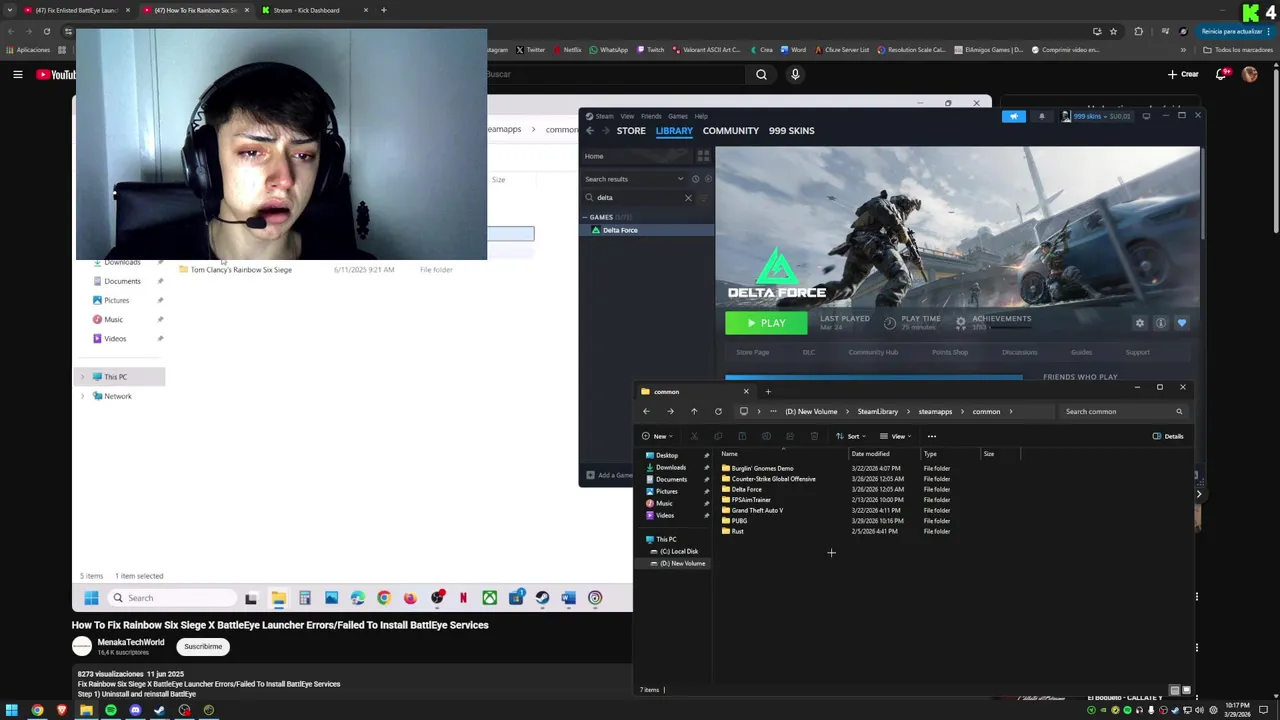Click YouTube search magnifier button

(761, 74)
